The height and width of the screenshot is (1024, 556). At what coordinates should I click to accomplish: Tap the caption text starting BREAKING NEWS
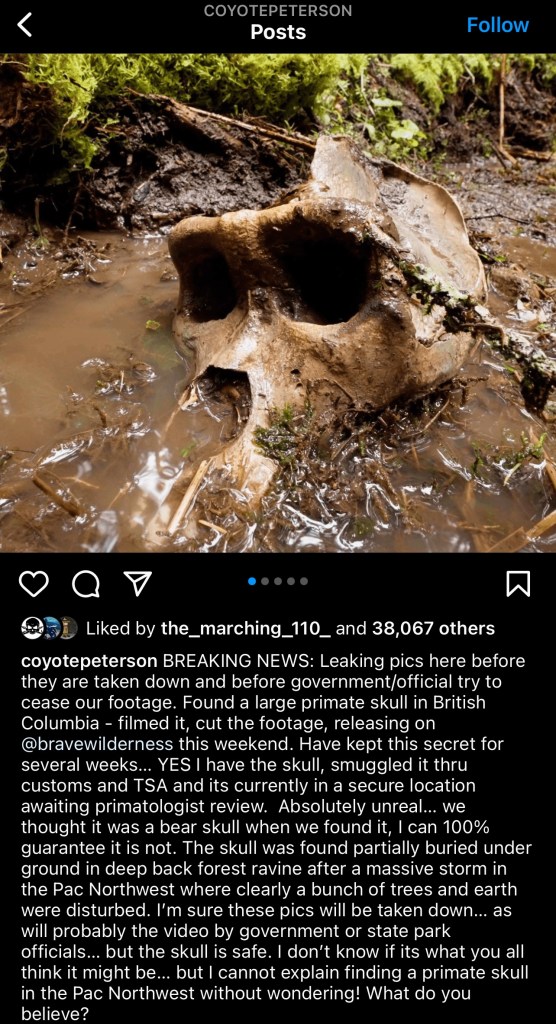pos(278,839)
